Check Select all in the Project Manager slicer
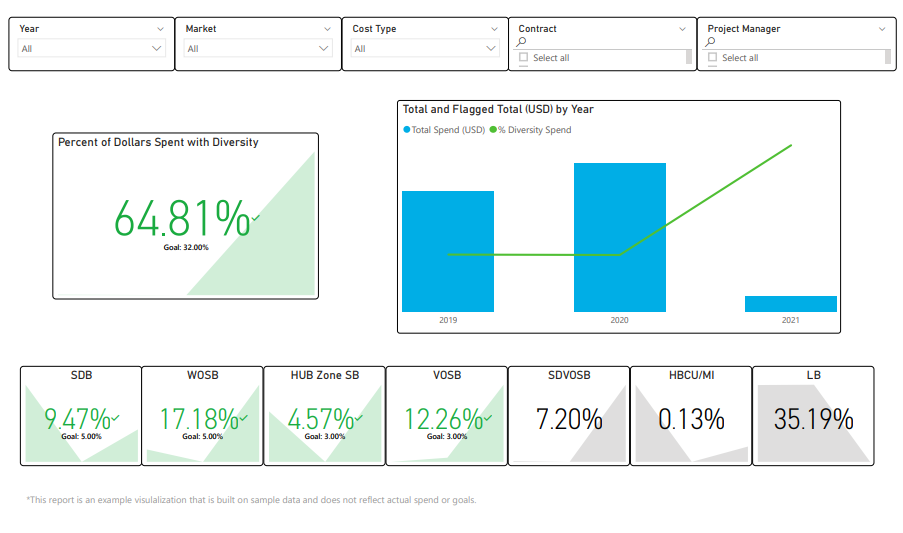Viewport: 903px width, 533px height. [713, 58]
